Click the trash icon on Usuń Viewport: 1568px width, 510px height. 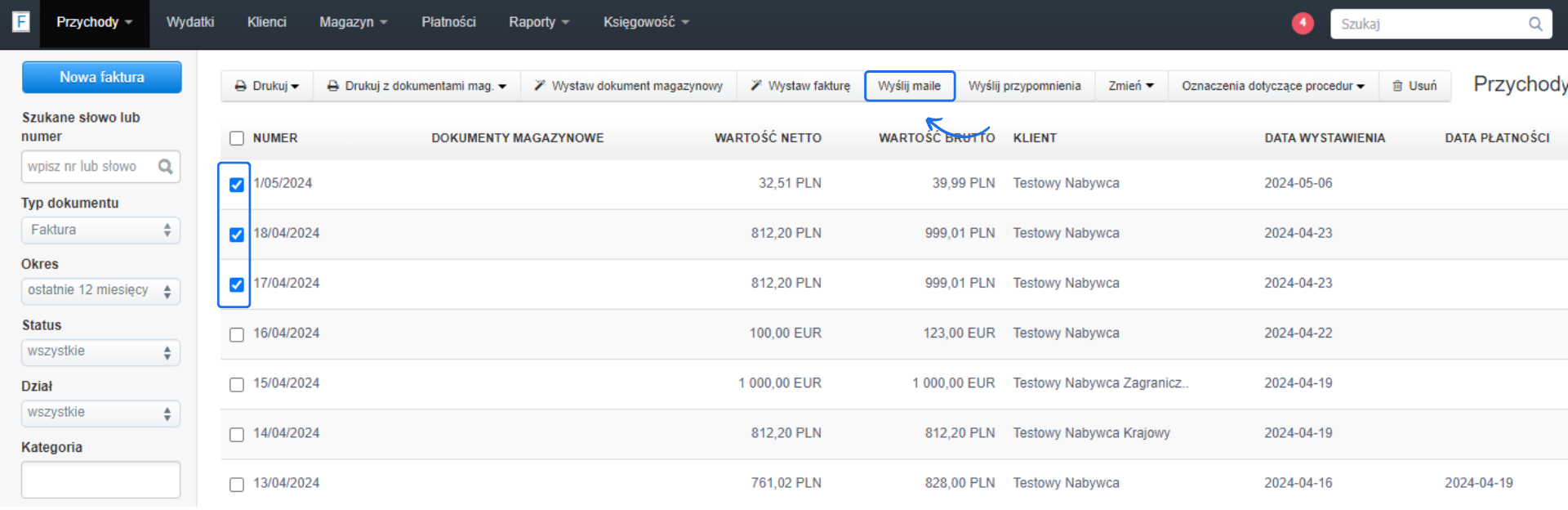click(1397, 86)
